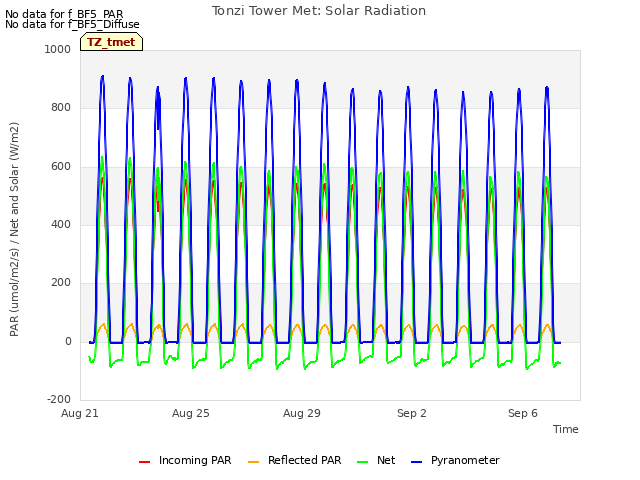640x480 pixels.
Task: Click the green Net legend swatch
Action: click(362, 462)
